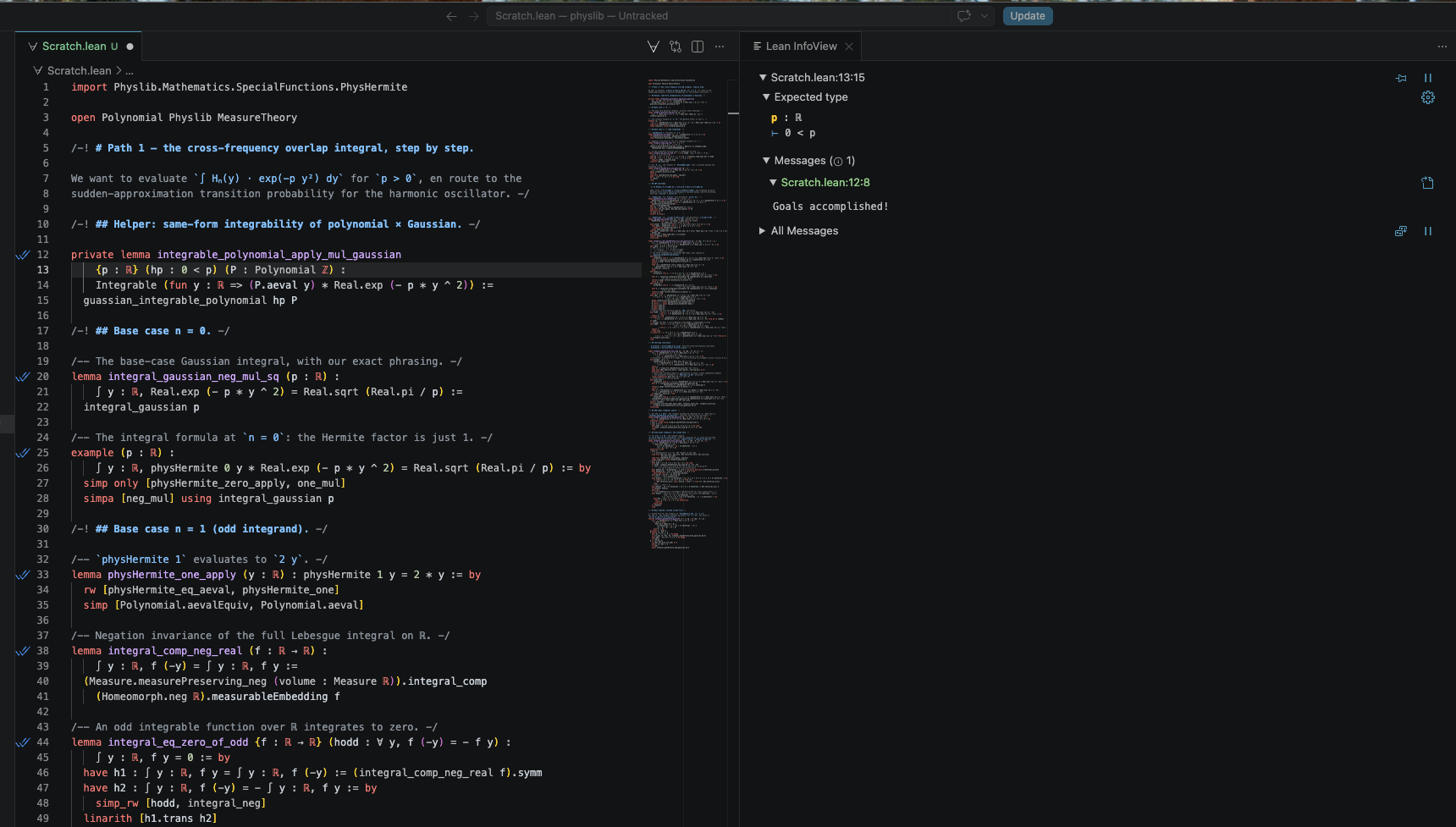Go back using the left arrow
1456x827 pixels.
pos(451,16)
